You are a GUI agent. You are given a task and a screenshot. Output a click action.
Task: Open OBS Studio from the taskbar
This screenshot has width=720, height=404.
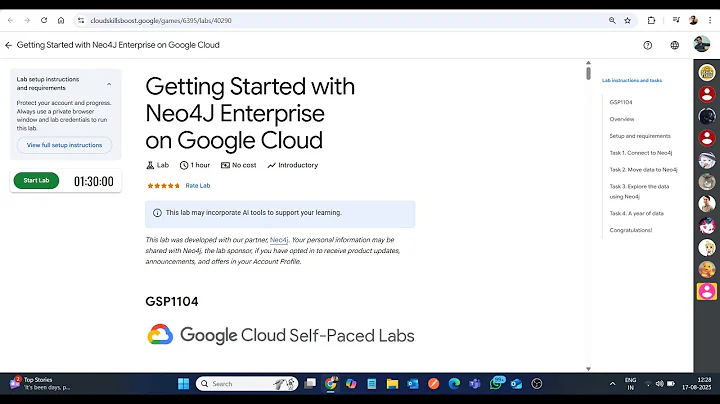click(537, 383)
